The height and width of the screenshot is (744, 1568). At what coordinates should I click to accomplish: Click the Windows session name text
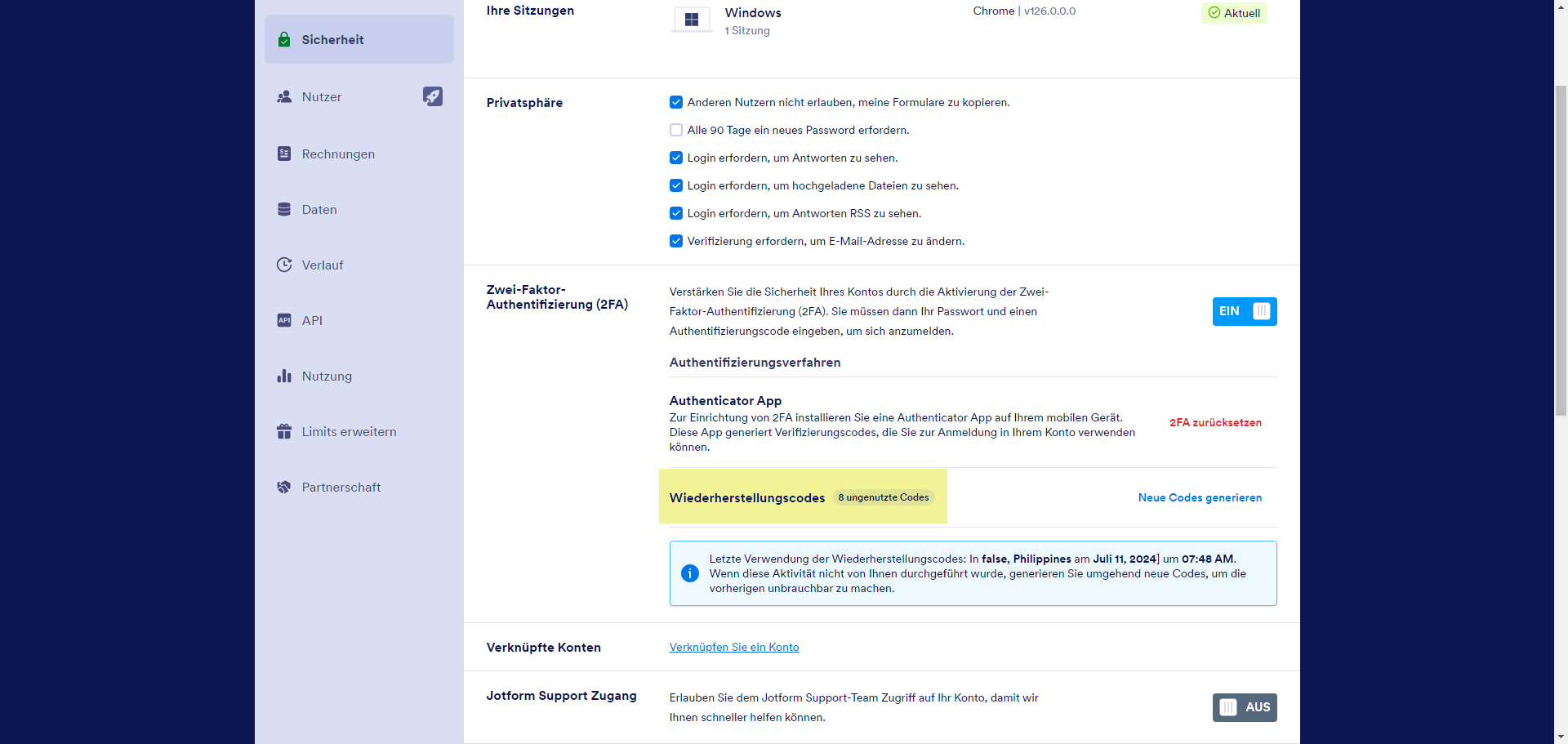tap(753, 12)
